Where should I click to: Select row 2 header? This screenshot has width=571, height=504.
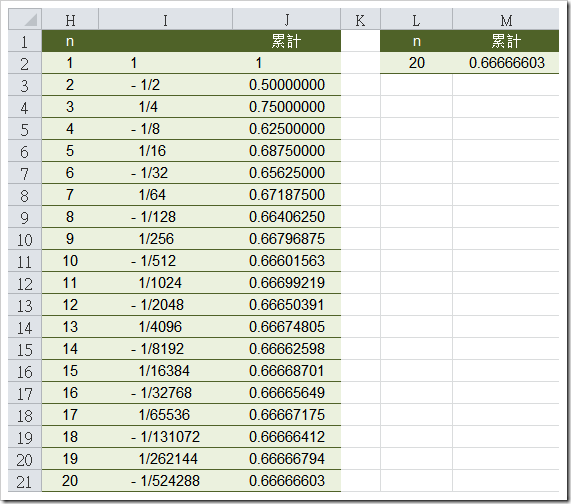click(x=25, y=63)
